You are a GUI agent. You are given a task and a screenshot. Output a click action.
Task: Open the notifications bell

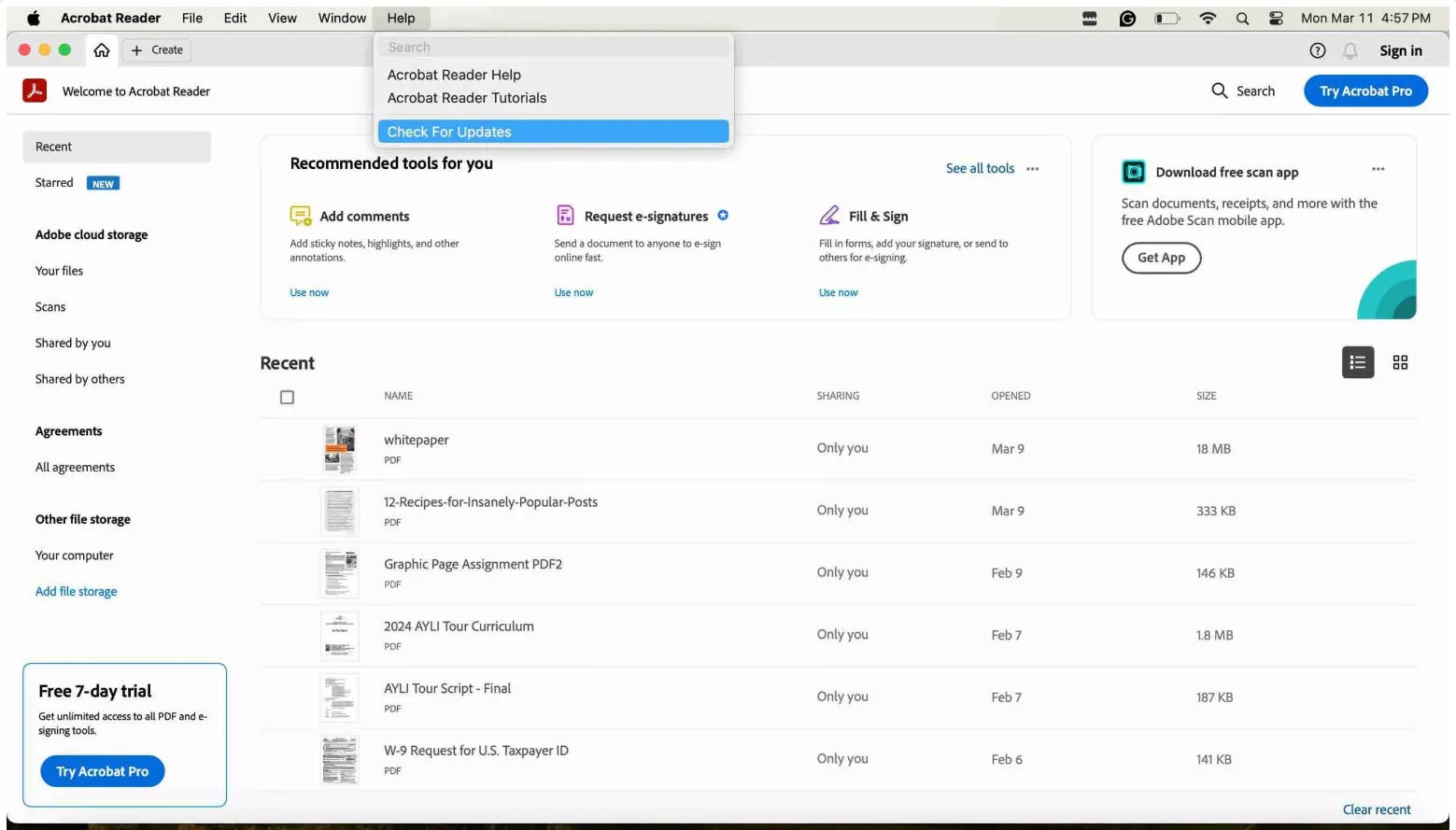(x=1350, y=50)
